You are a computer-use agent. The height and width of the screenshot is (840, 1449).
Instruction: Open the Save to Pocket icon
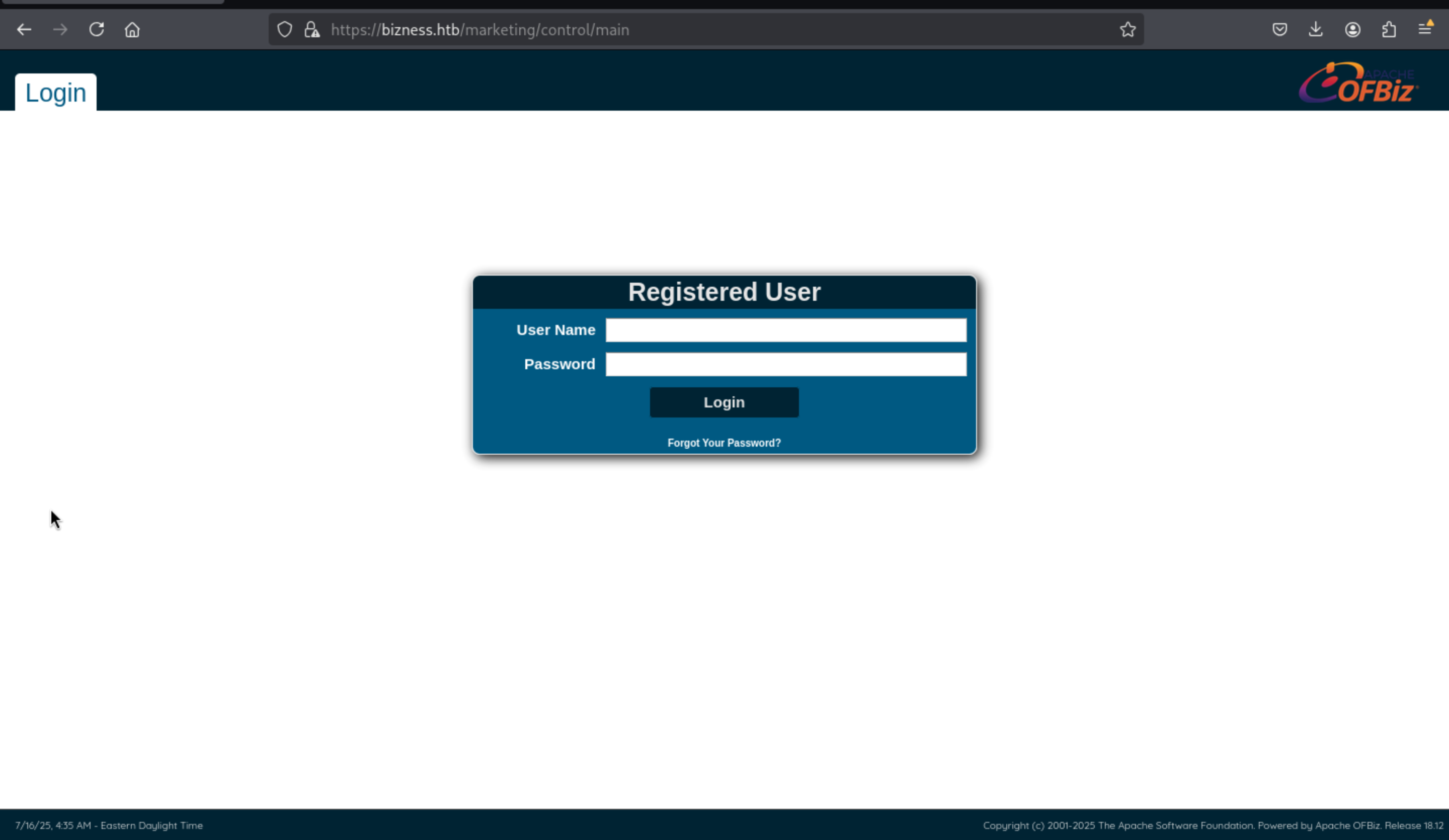pyautogui.click(x=1279, y=29)
